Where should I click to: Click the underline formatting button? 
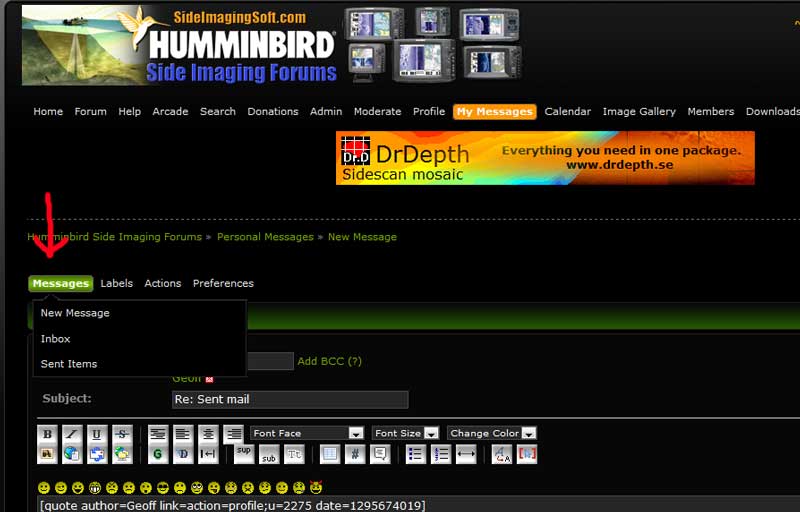tap(96, 434)
